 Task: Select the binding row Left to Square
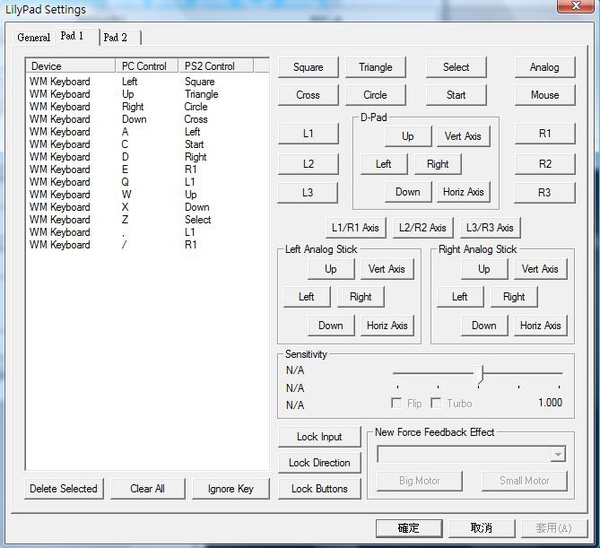[147, 82]
